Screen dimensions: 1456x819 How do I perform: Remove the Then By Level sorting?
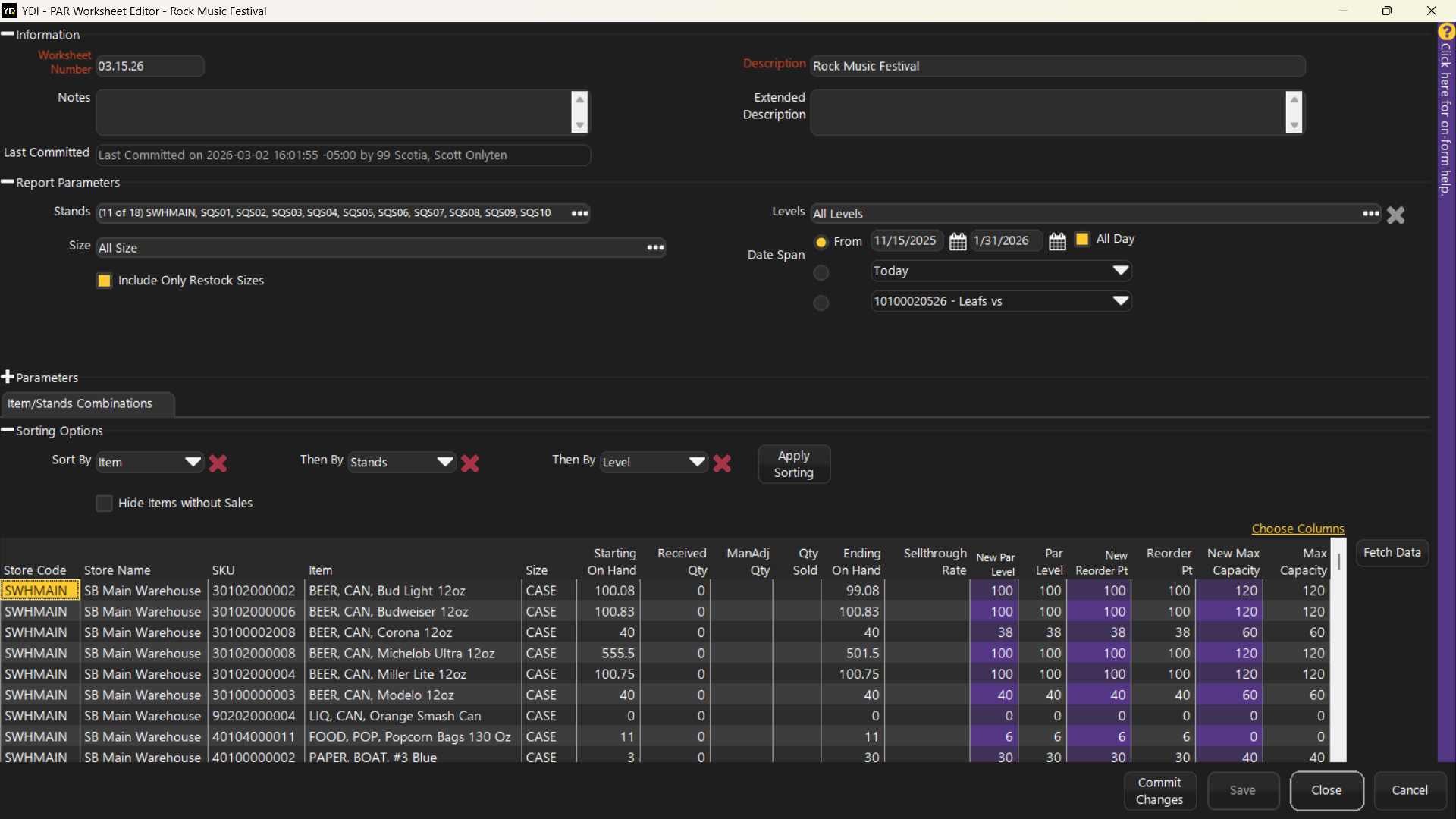pos(722,463)
